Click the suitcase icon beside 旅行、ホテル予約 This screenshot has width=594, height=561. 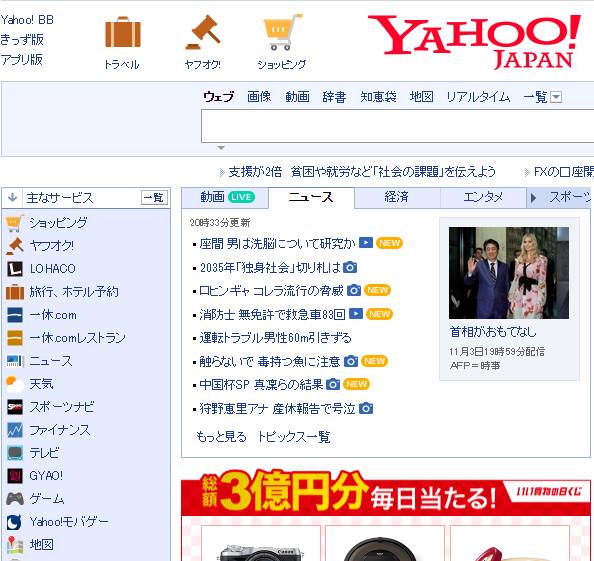point(15,292)
